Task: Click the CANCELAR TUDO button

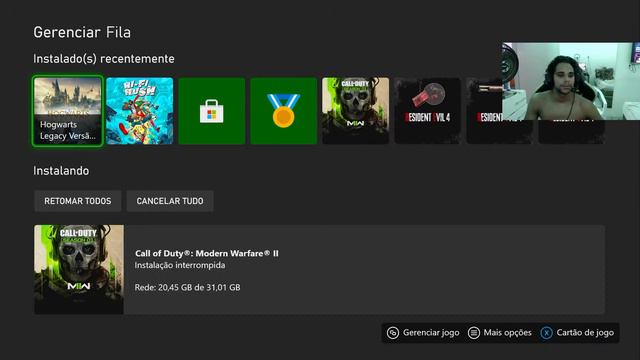Action: pyautogui.click(x=170, y=201)
